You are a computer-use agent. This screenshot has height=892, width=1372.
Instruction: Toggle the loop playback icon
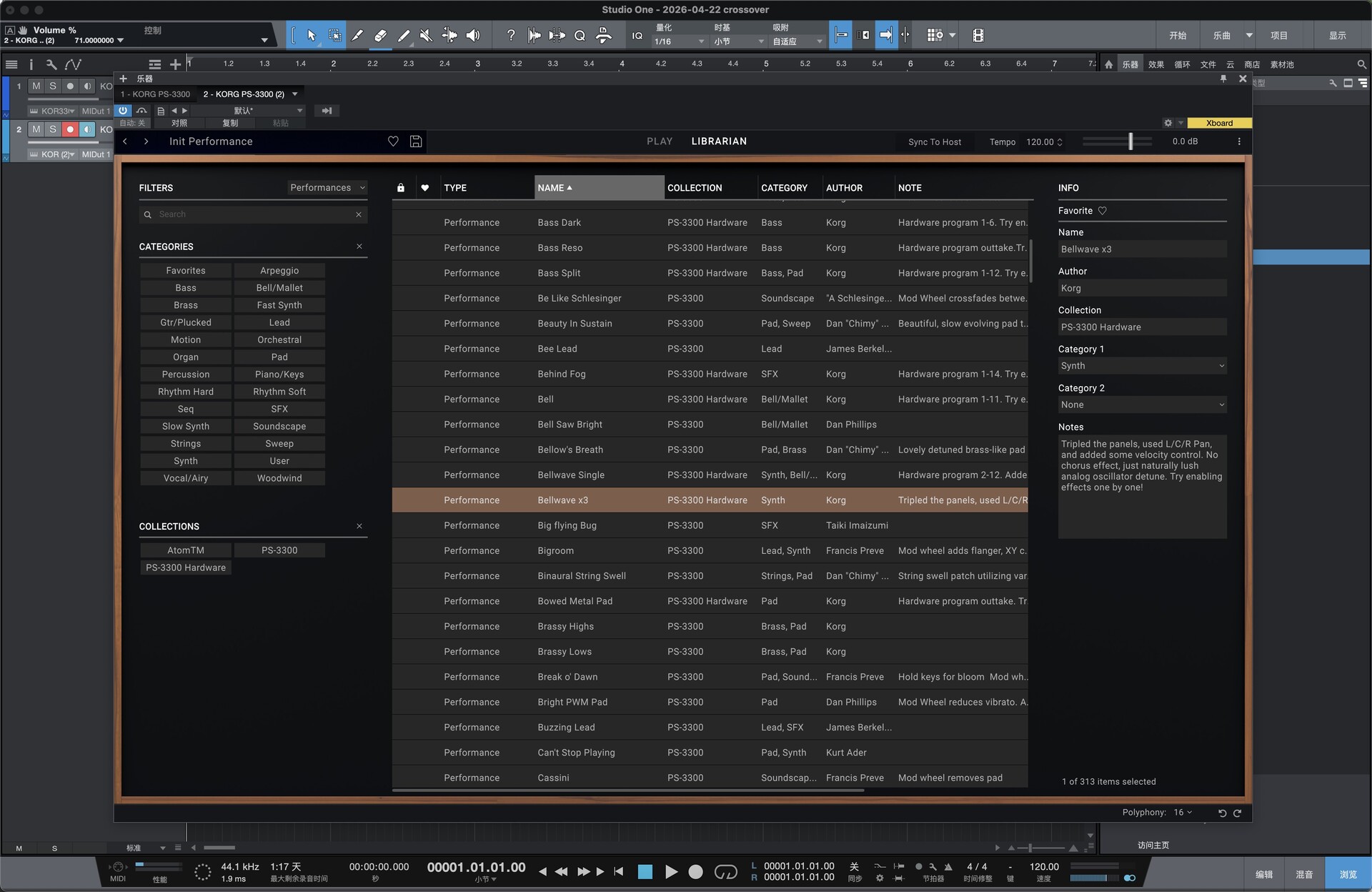point(725,871)
